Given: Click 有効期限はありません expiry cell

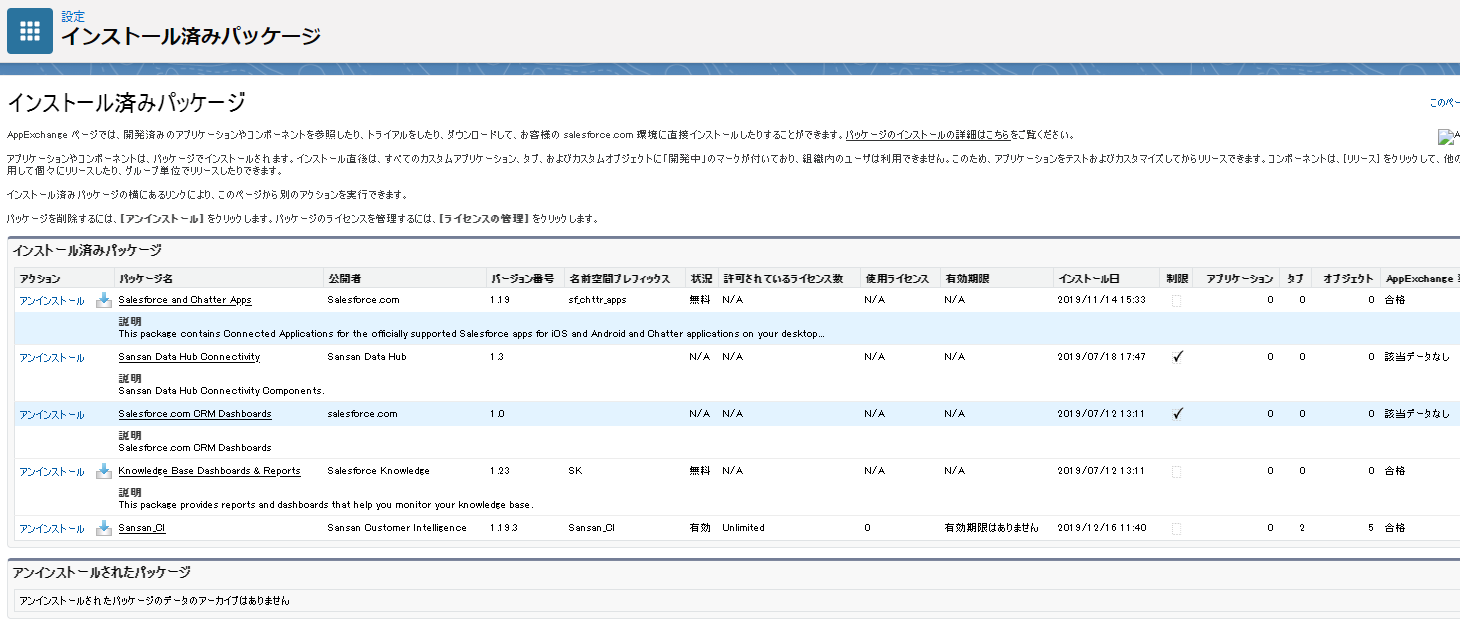Looking at the screenshot, I should 992,528.
